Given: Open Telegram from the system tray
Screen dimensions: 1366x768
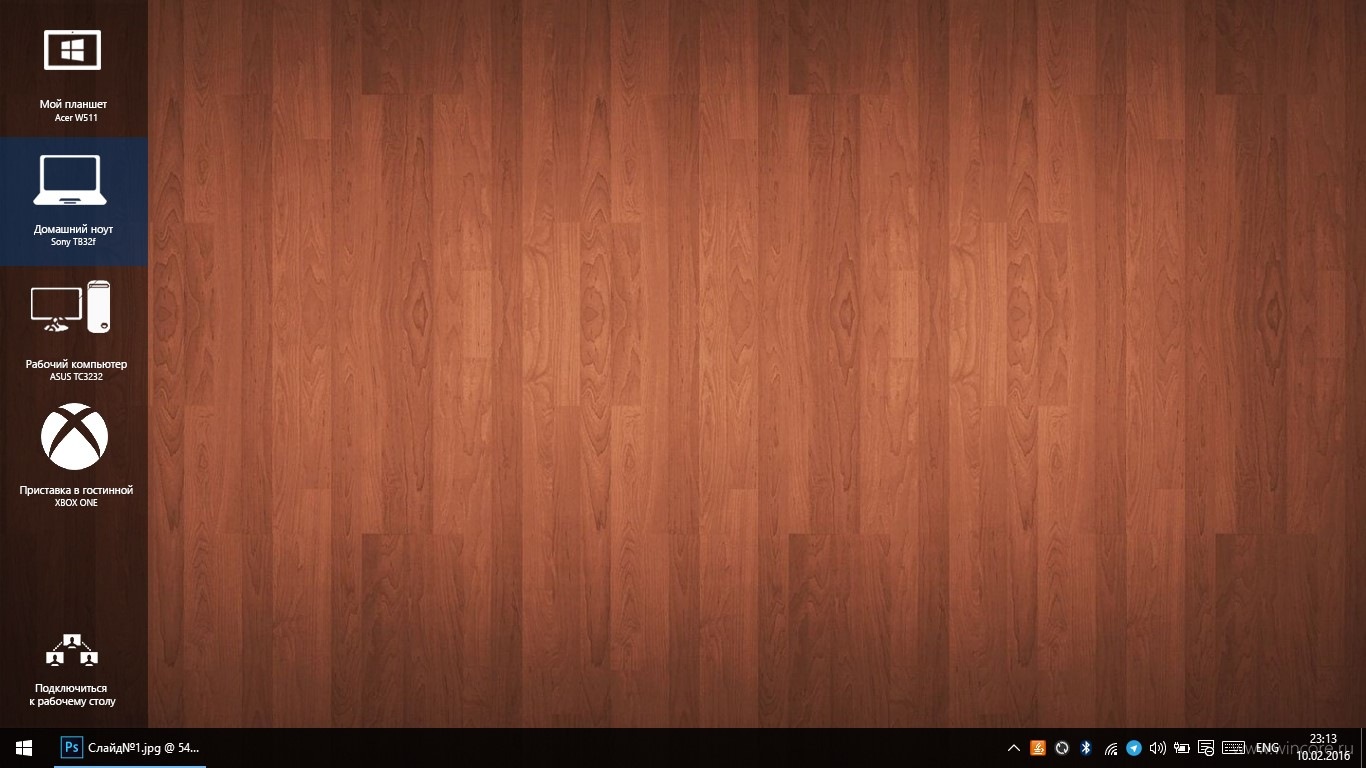Looking at the screenshot, I should pos(1134,748).
